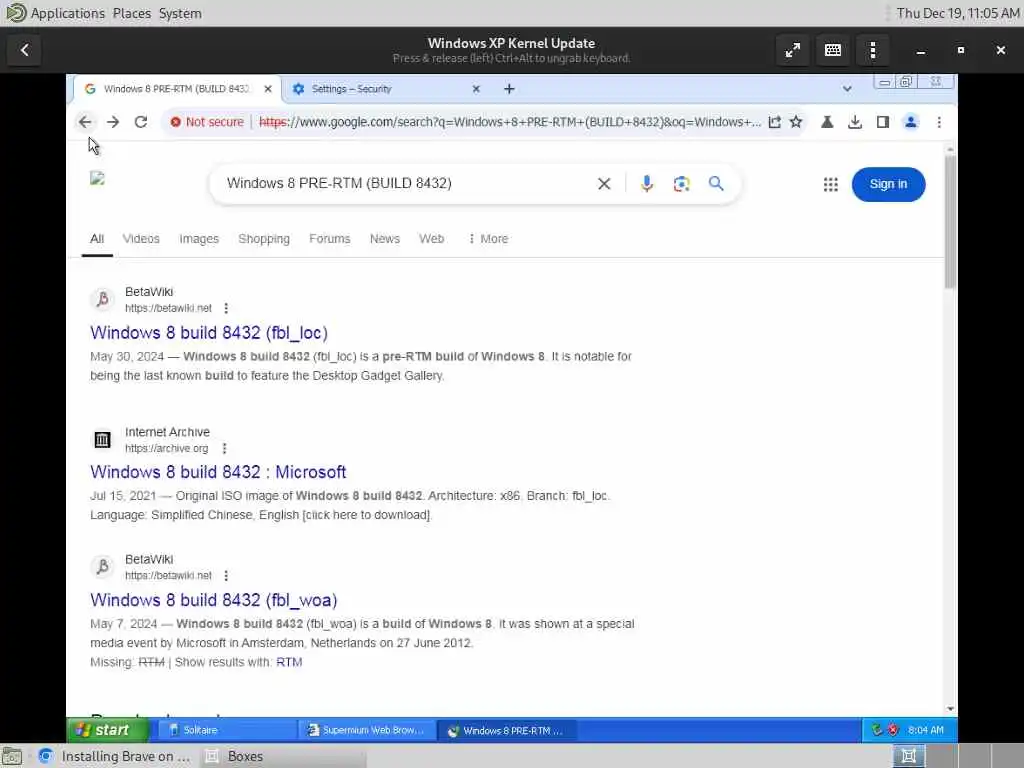Image resolution: width=1024 pixels, height=768 pixels.
Task: Open Google apps grid
Action: (x=831, y=185)
